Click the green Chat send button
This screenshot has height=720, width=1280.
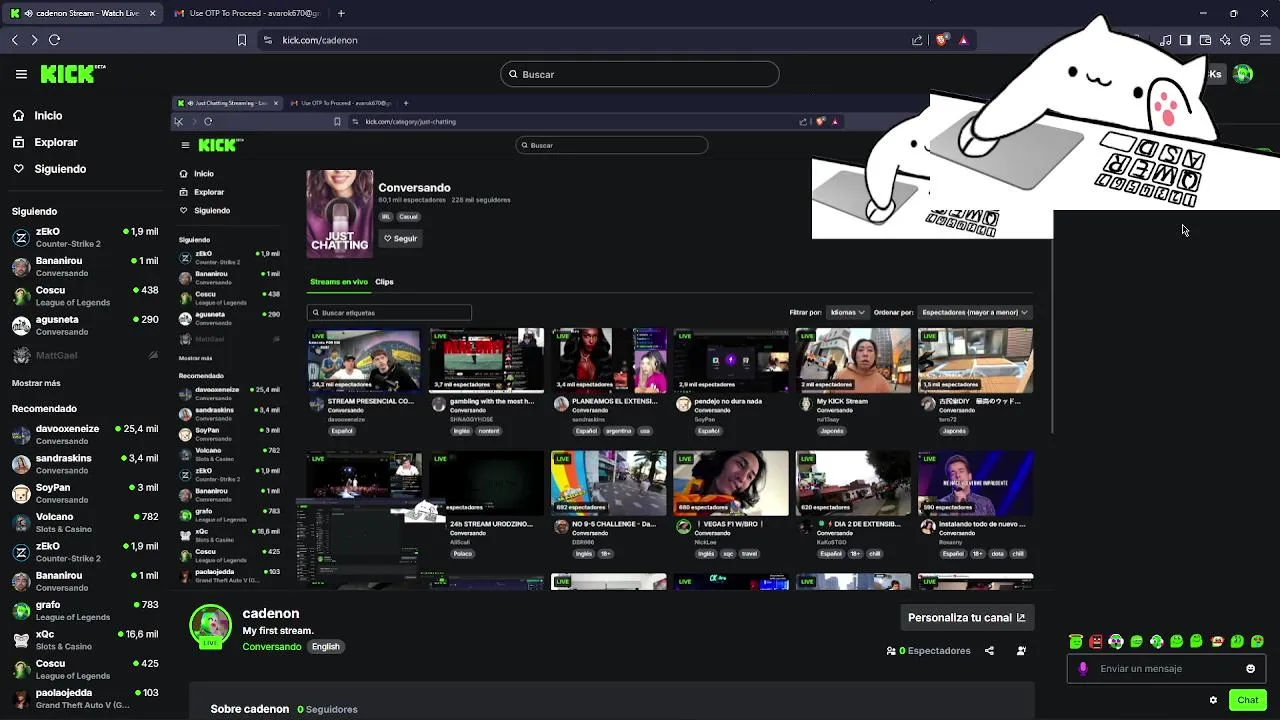click(x=1248, y=700)
